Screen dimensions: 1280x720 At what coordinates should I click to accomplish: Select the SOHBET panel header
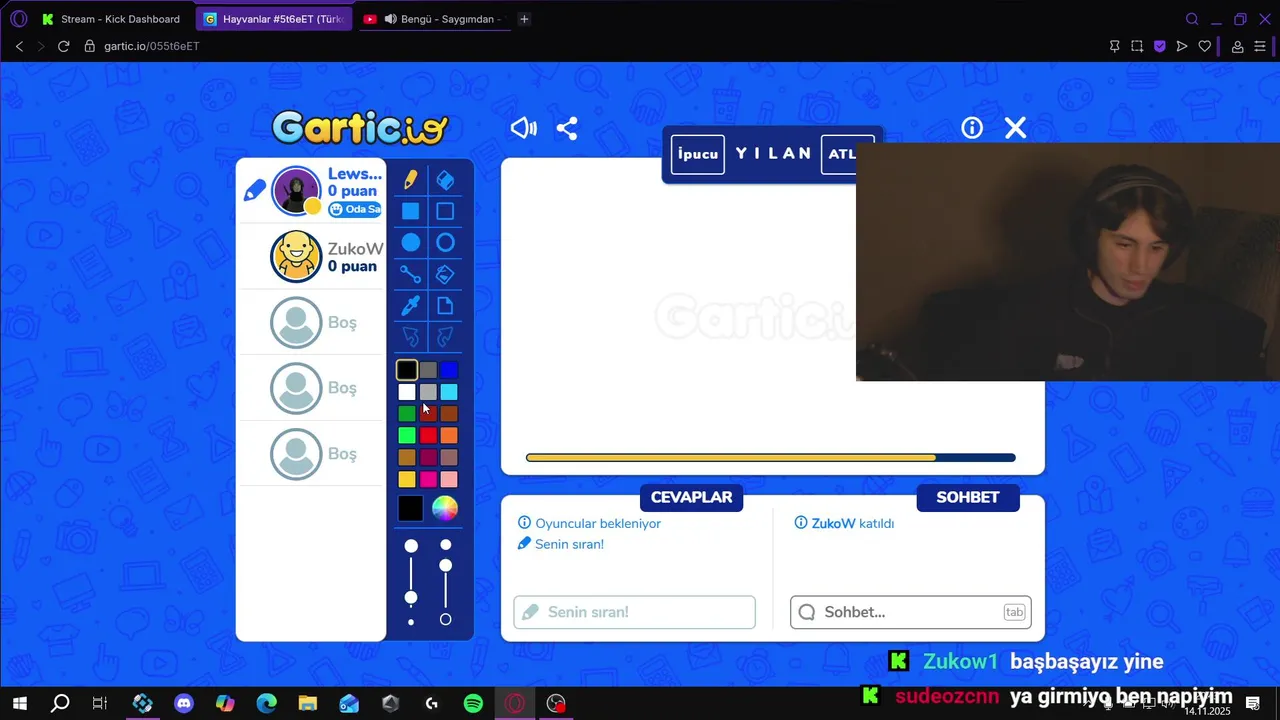967,497
